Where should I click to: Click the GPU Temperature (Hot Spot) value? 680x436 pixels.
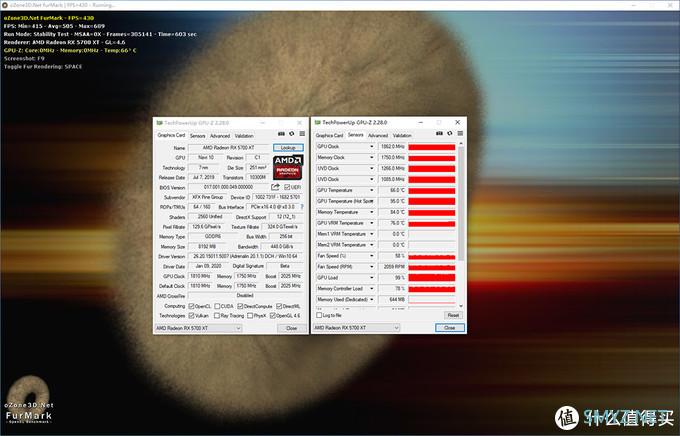(392, 201)
